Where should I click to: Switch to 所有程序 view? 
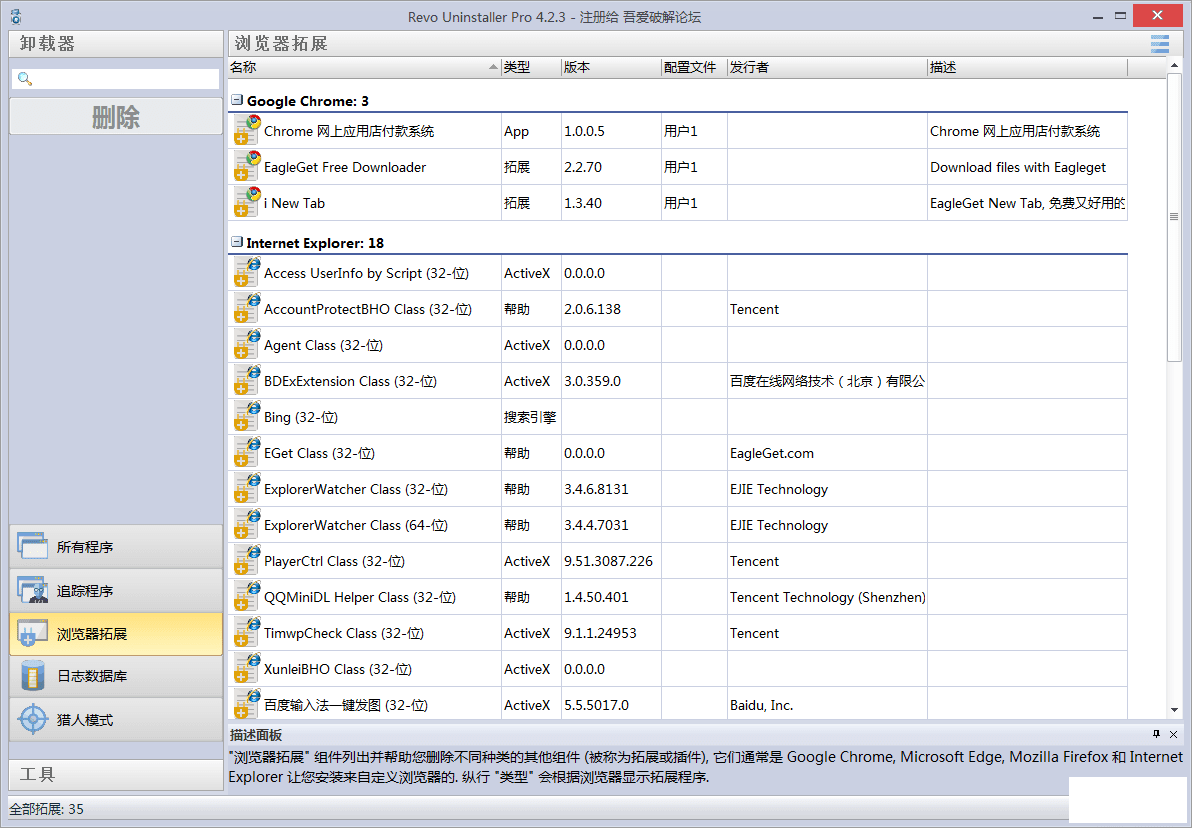(x=116, y=547)
